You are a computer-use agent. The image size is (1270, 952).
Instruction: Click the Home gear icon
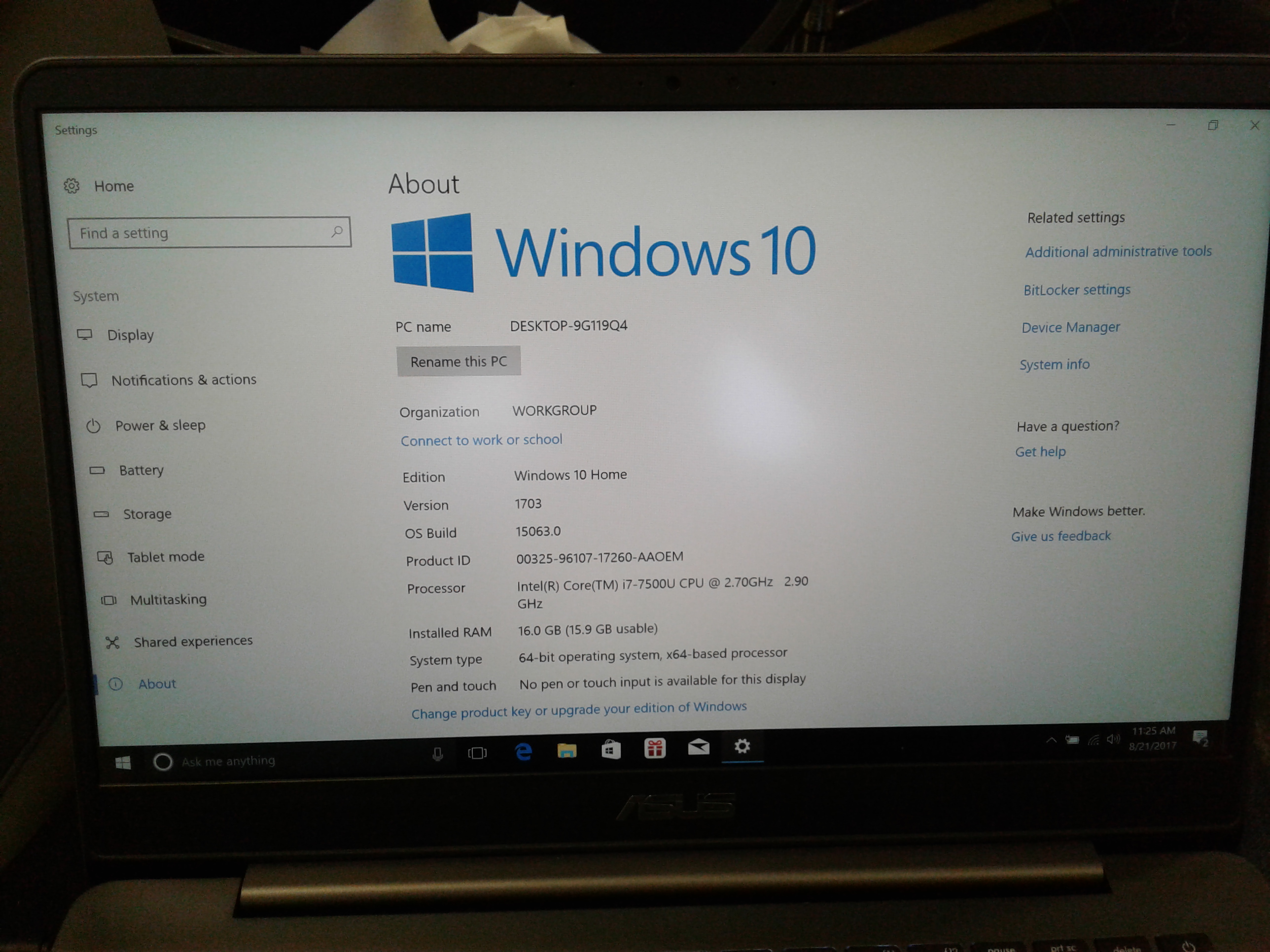(72, 186)
